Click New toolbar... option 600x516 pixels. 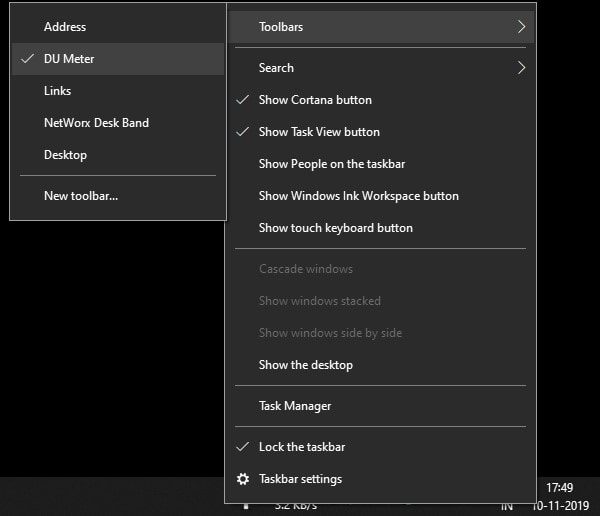[81, 196]
